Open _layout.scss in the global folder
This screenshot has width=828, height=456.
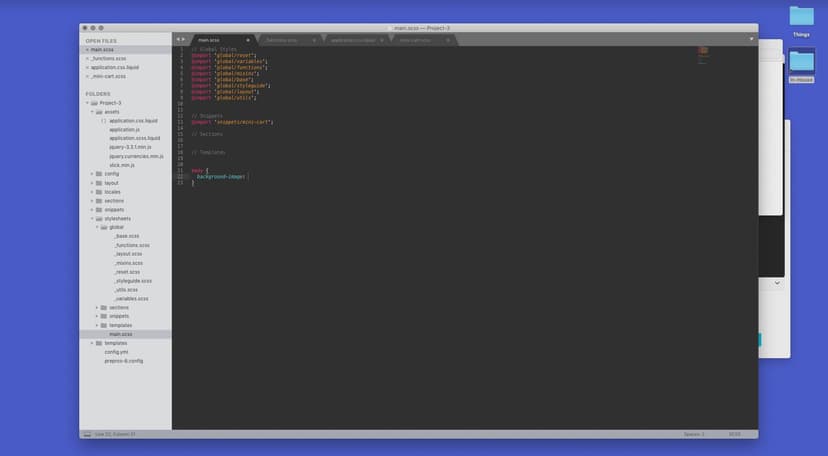click(128, 254)
